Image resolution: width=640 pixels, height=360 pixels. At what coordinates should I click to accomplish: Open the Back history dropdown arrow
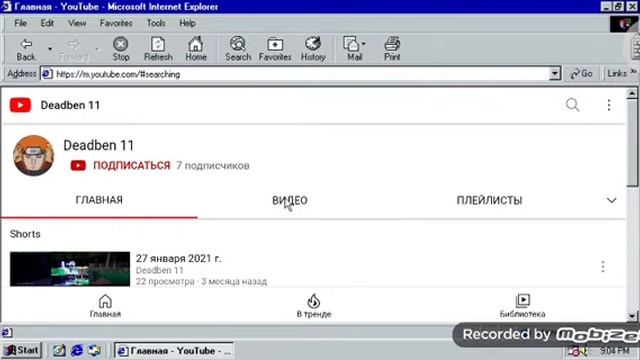50,49
